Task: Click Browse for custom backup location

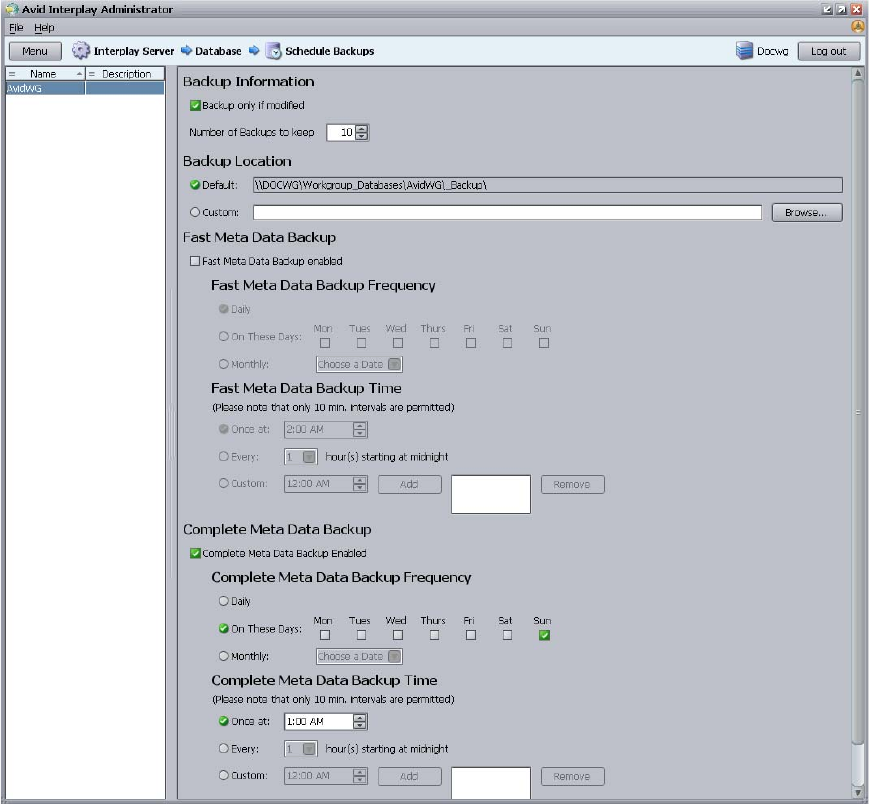Action: point(807,212)
